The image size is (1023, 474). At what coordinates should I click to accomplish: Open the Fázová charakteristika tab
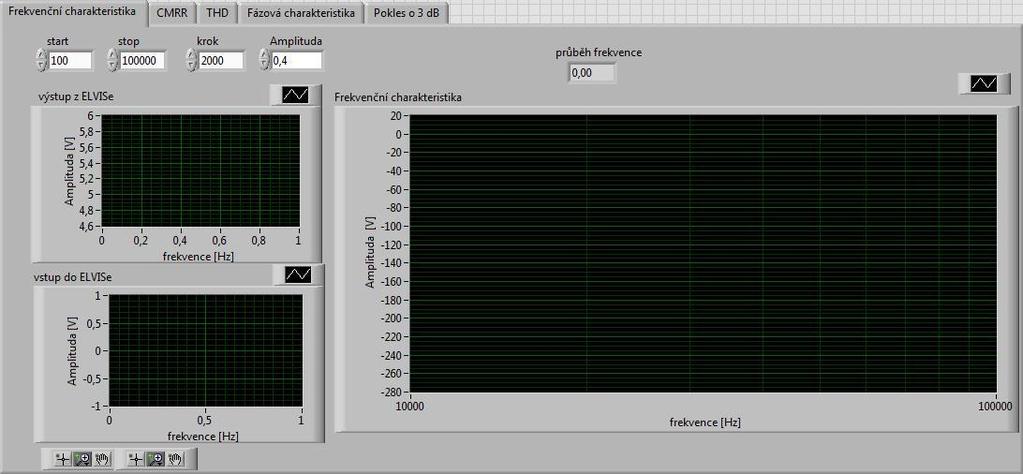[x=301, y=13]
